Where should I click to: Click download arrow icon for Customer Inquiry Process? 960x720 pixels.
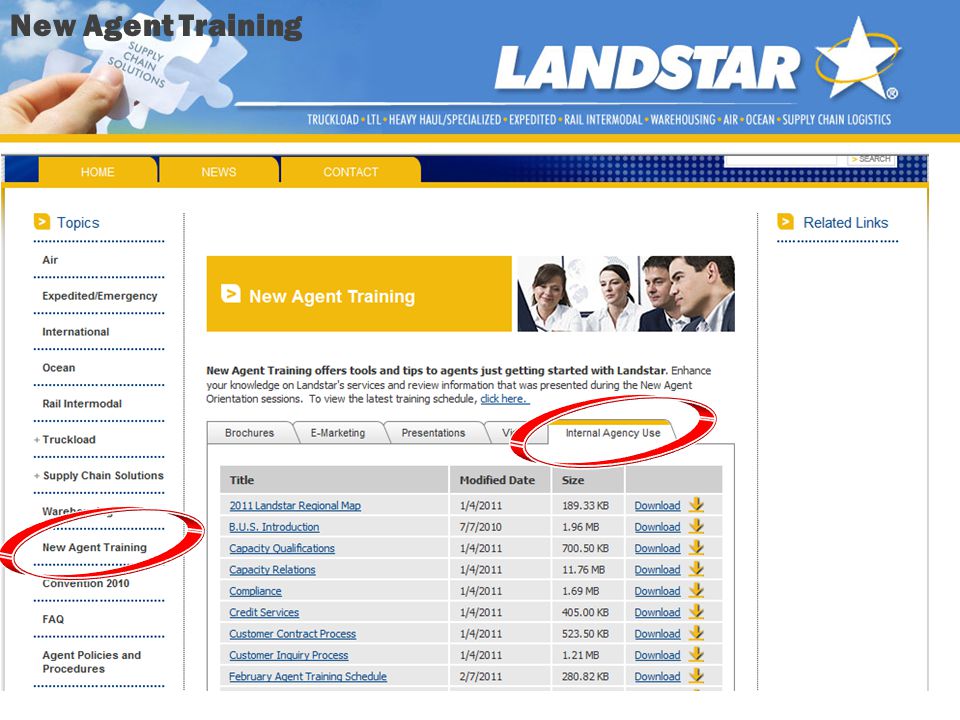tap(696, 655)
